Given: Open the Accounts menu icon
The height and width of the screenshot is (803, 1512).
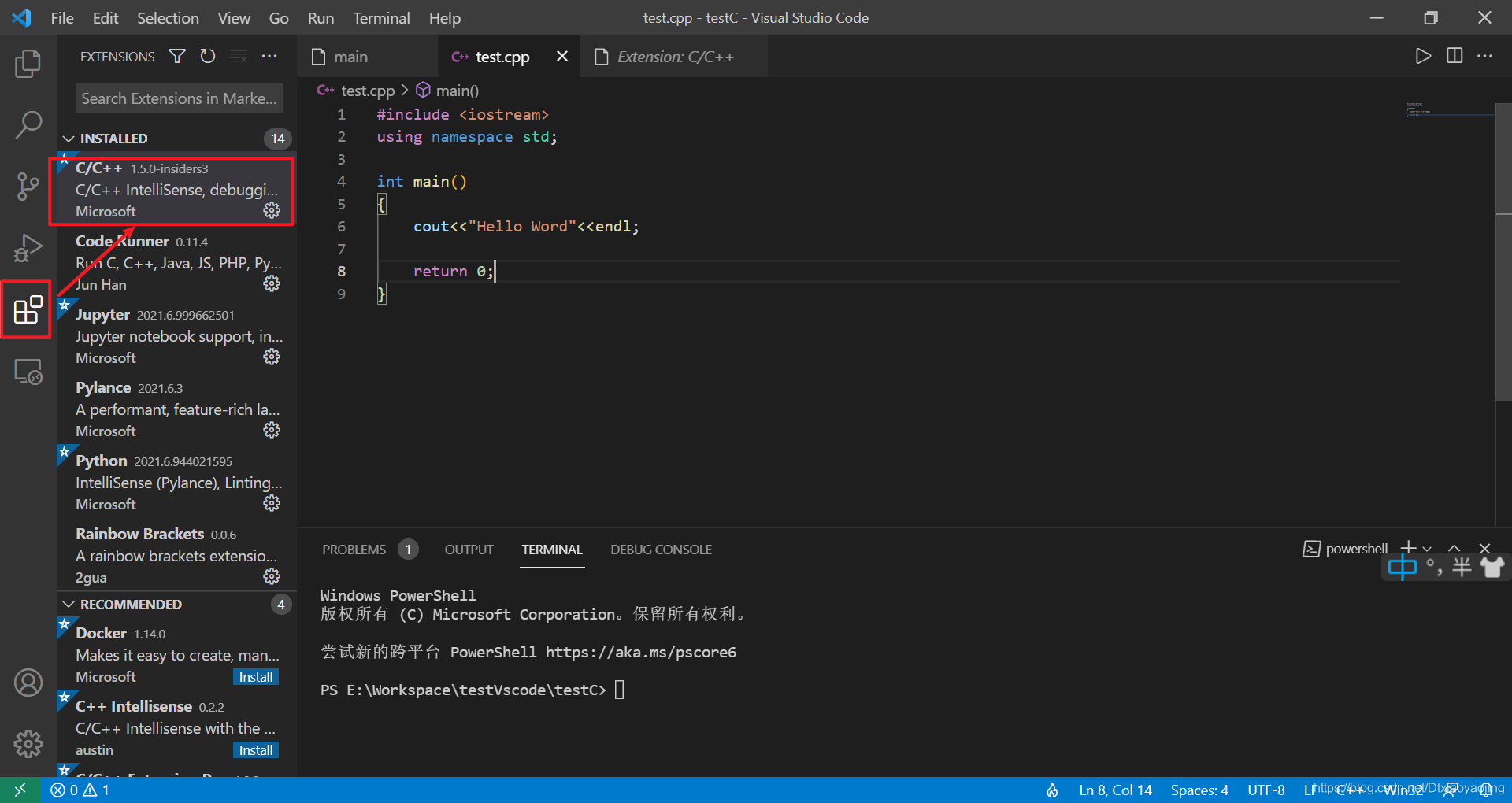Looking at the screenshot, I should 28,683.
